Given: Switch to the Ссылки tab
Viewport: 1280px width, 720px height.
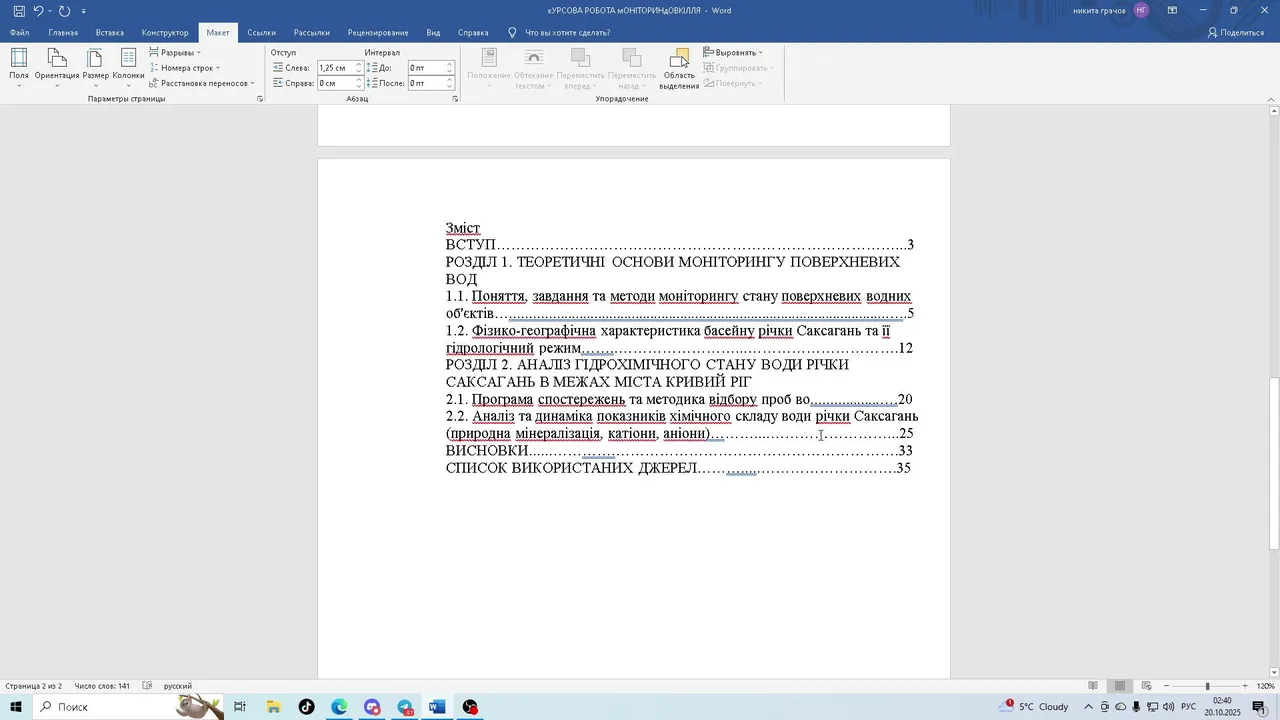Looking at the screenshot, I should tap(261, 33).
